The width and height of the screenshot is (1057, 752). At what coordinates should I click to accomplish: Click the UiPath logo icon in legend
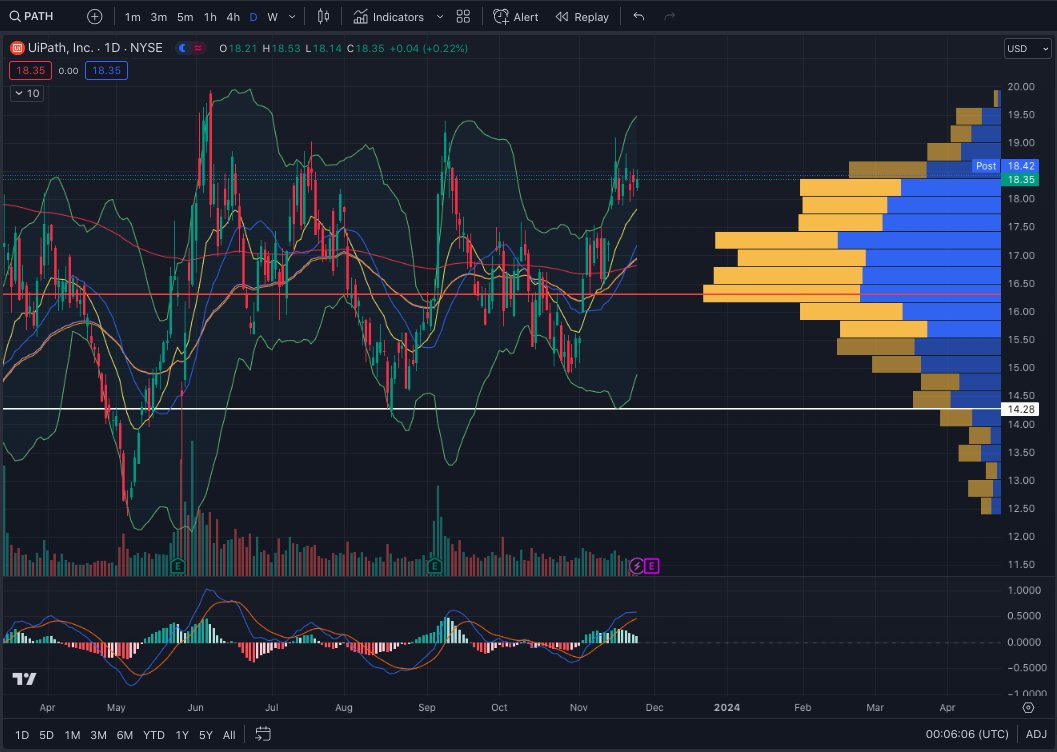pos(17,48)
